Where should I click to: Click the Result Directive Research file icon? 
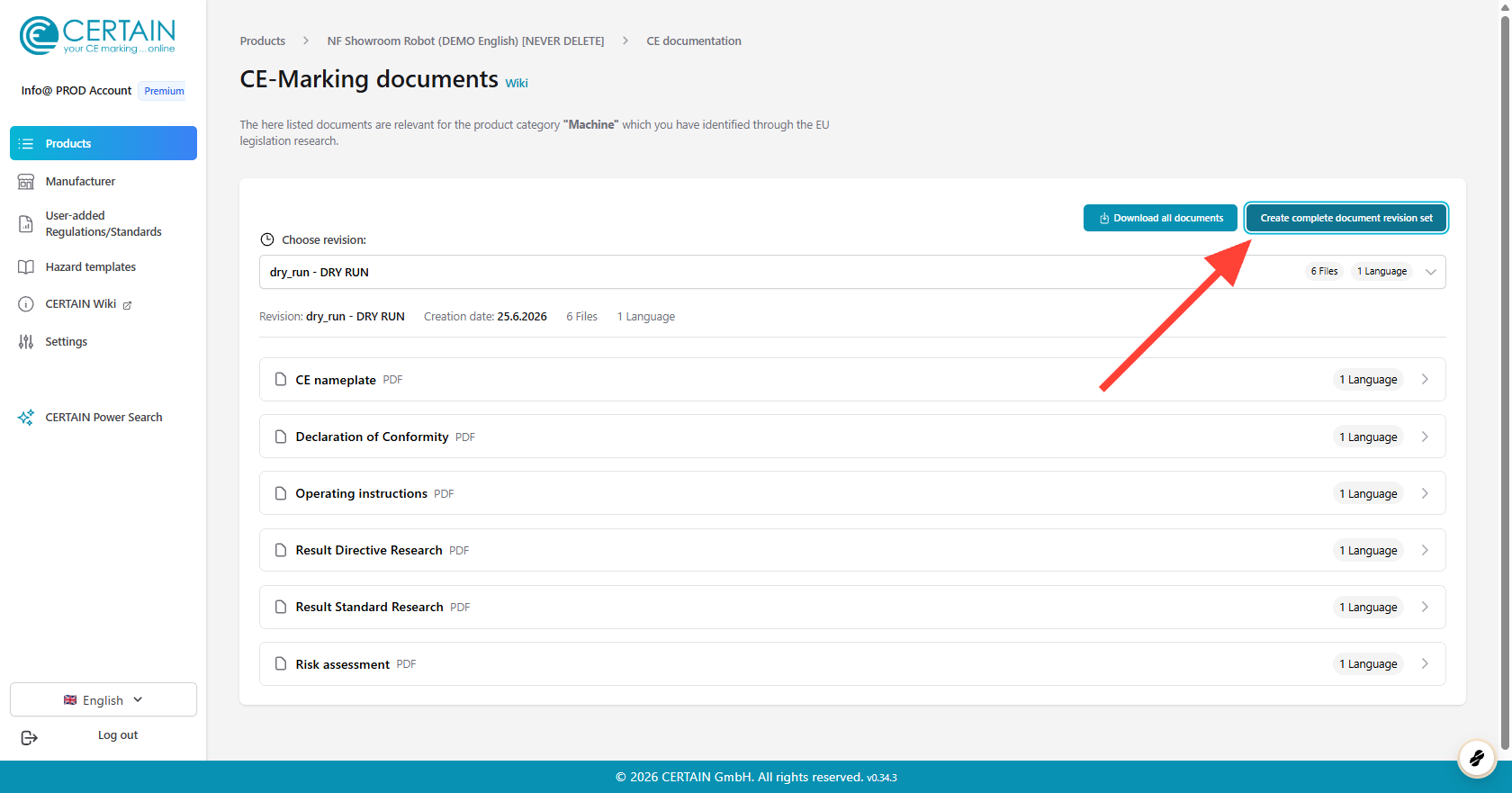pyautogui.click(x=281, y=550)
